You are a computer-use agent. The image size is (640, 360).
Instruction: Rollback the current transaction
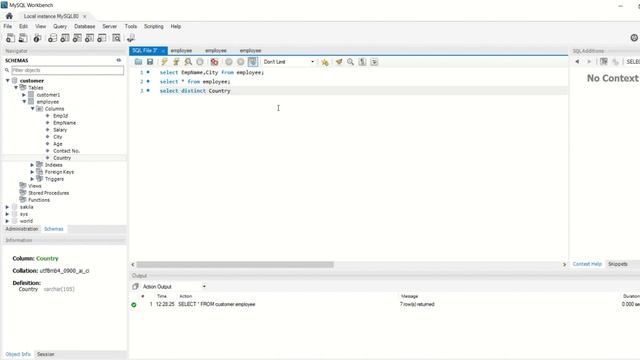tap(241, 62)
